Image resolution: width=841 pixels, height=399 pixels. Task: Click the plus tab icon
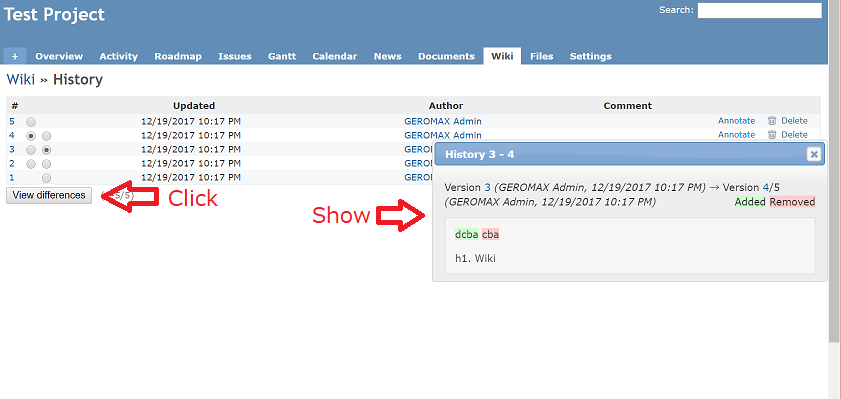(x=15, y=56)
